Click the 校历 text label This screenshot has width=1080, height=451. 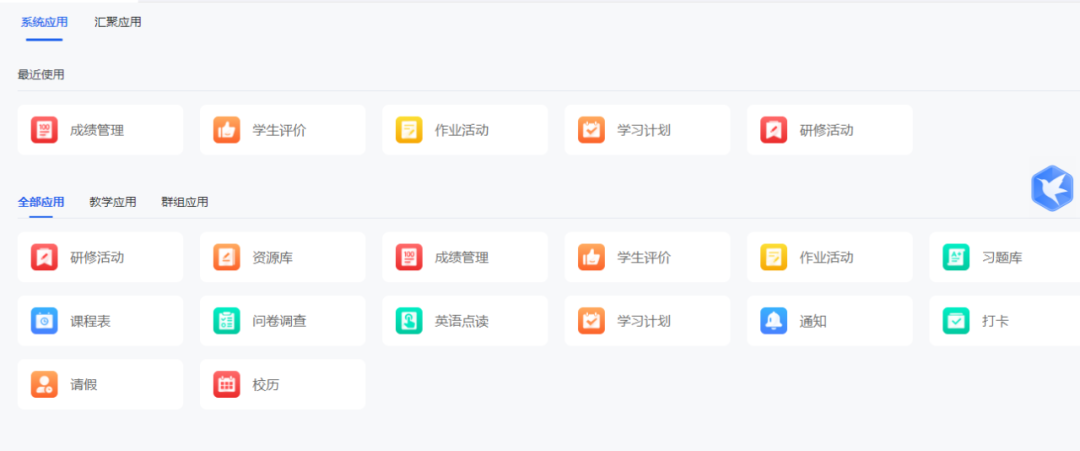(266, 385)
